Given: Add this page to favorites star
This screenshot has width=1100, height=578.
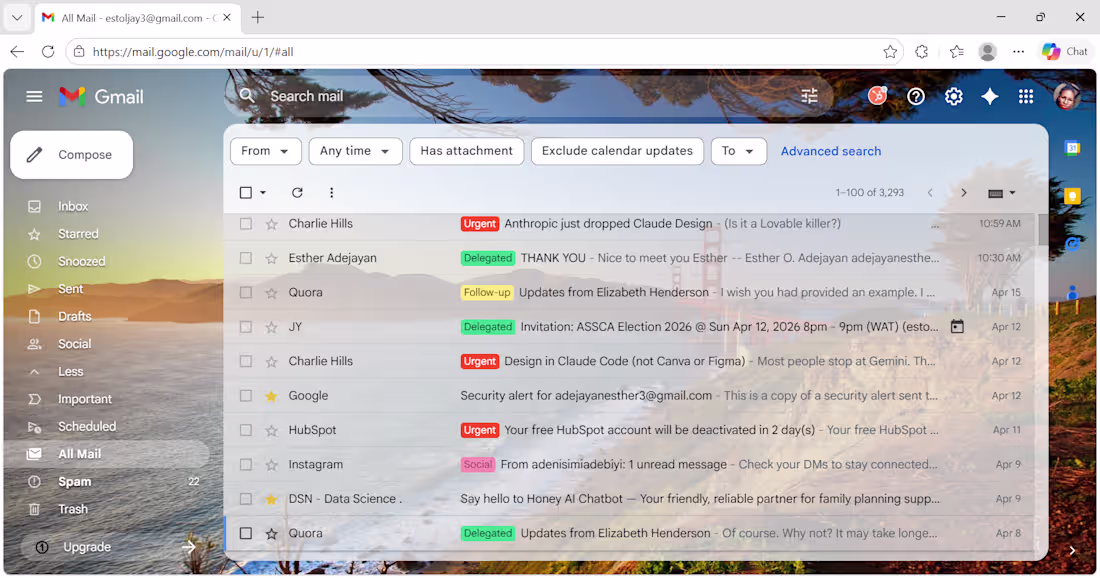Looking at the screenshot, I should click(x=890, y=51).
